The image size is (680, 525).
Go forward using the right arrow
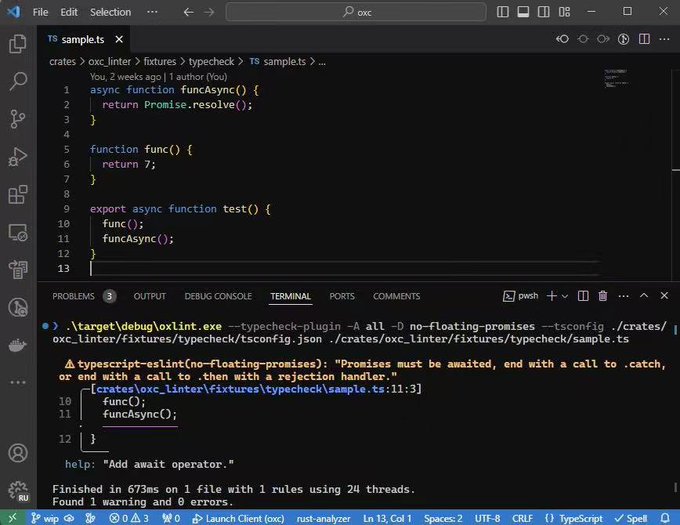(209, 12)
